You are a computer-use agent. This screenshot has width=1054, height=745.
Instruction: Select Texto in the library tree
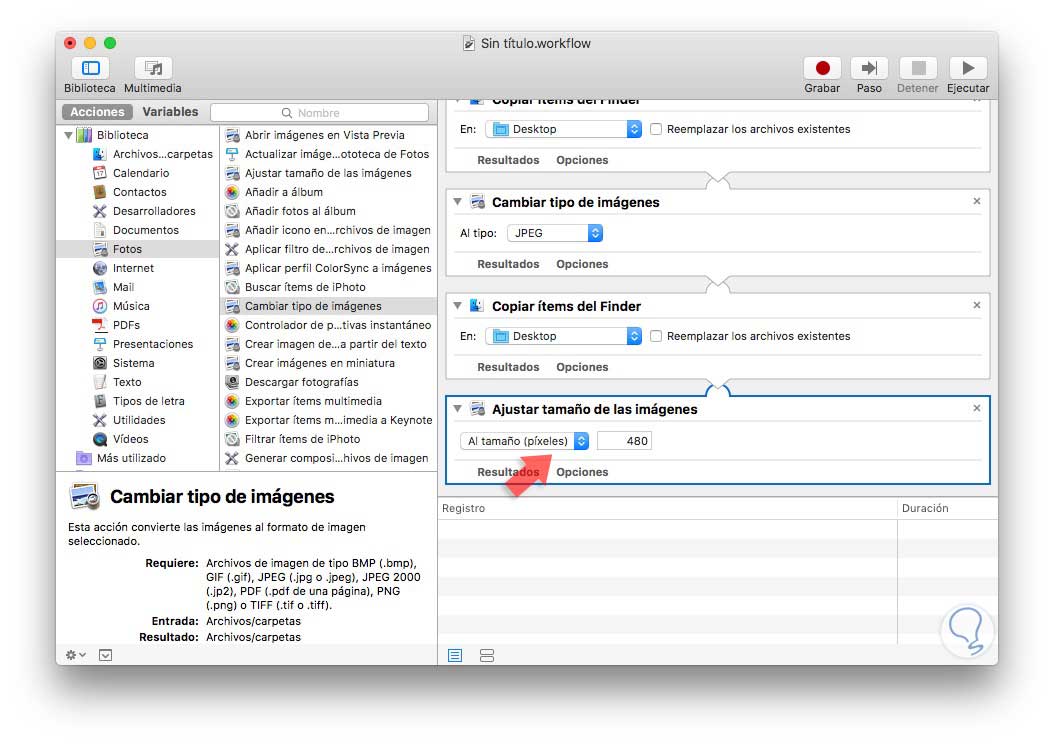(x=127, y=383)
